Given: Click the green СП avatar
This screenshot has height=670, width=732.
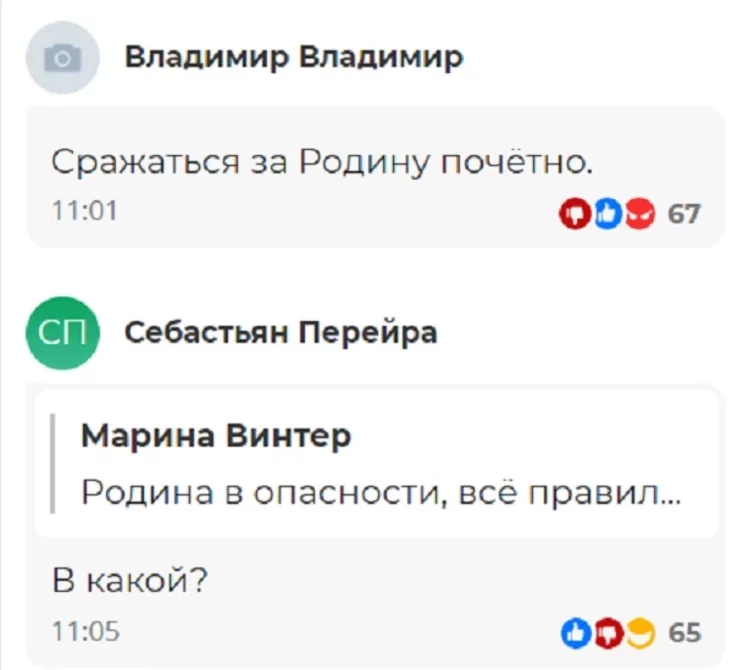Looking at the screenshot, I should [62, 333].
